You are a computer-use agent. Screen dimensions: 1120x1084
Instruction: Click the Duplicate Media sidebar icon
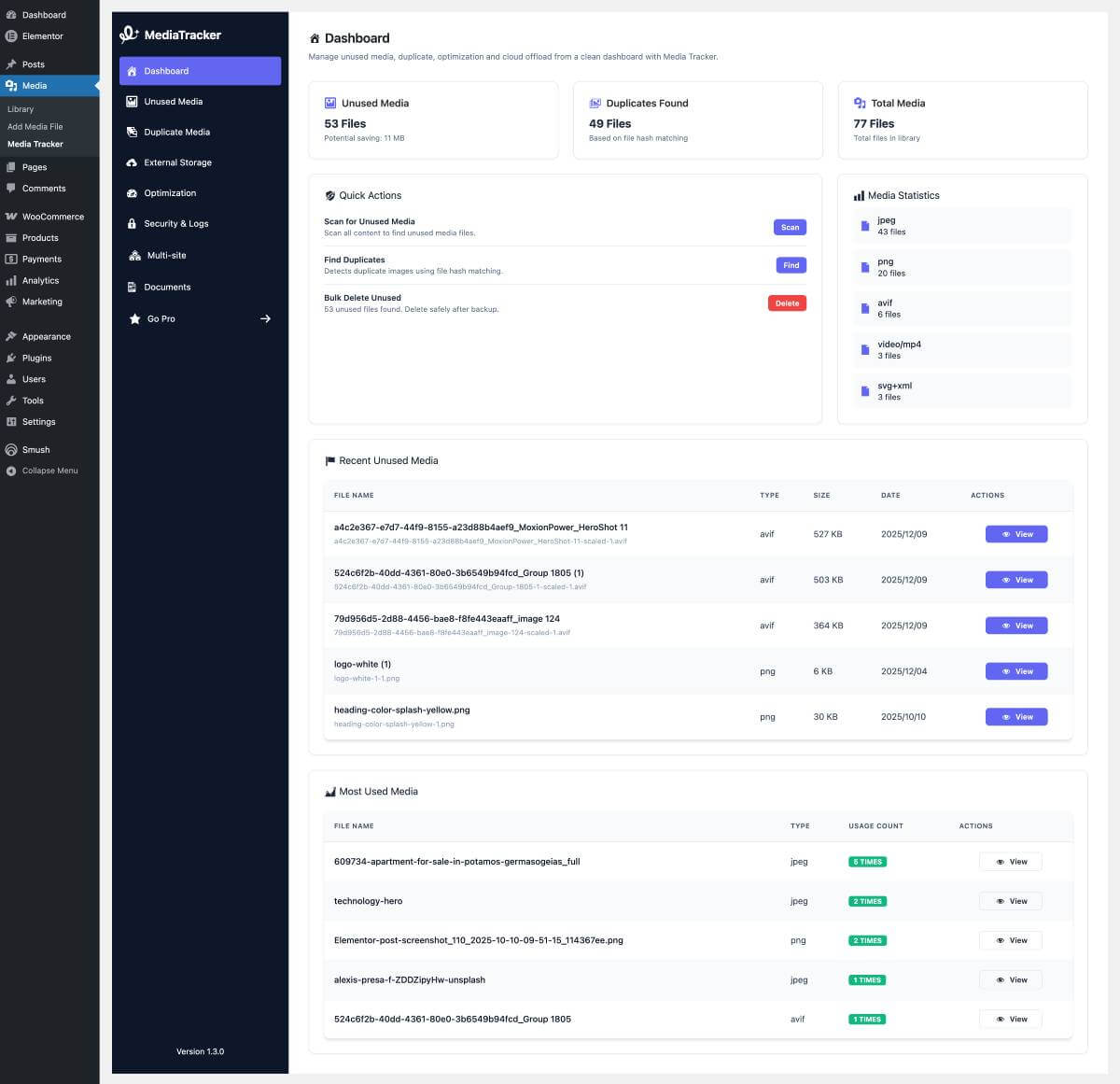point(133,133)
